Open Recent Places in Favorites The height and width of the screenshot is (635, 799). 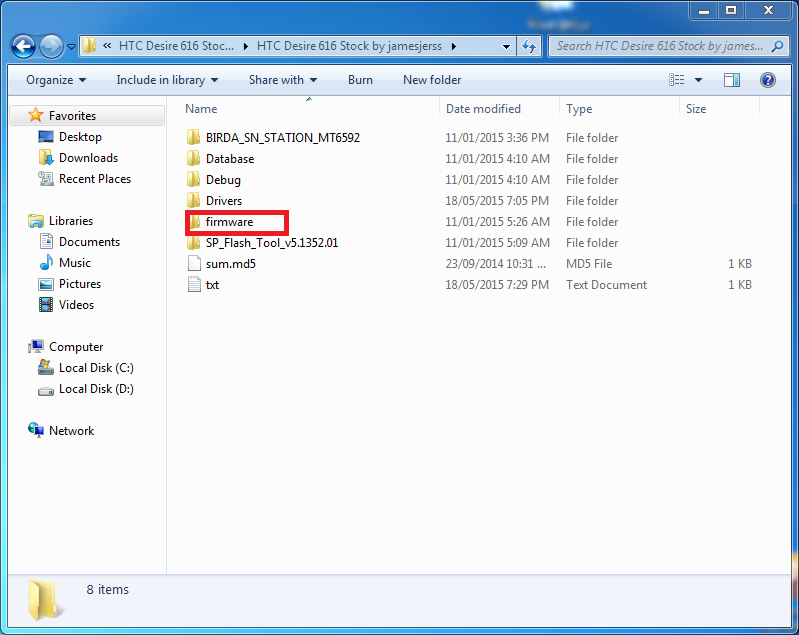[x=95, y=179]
